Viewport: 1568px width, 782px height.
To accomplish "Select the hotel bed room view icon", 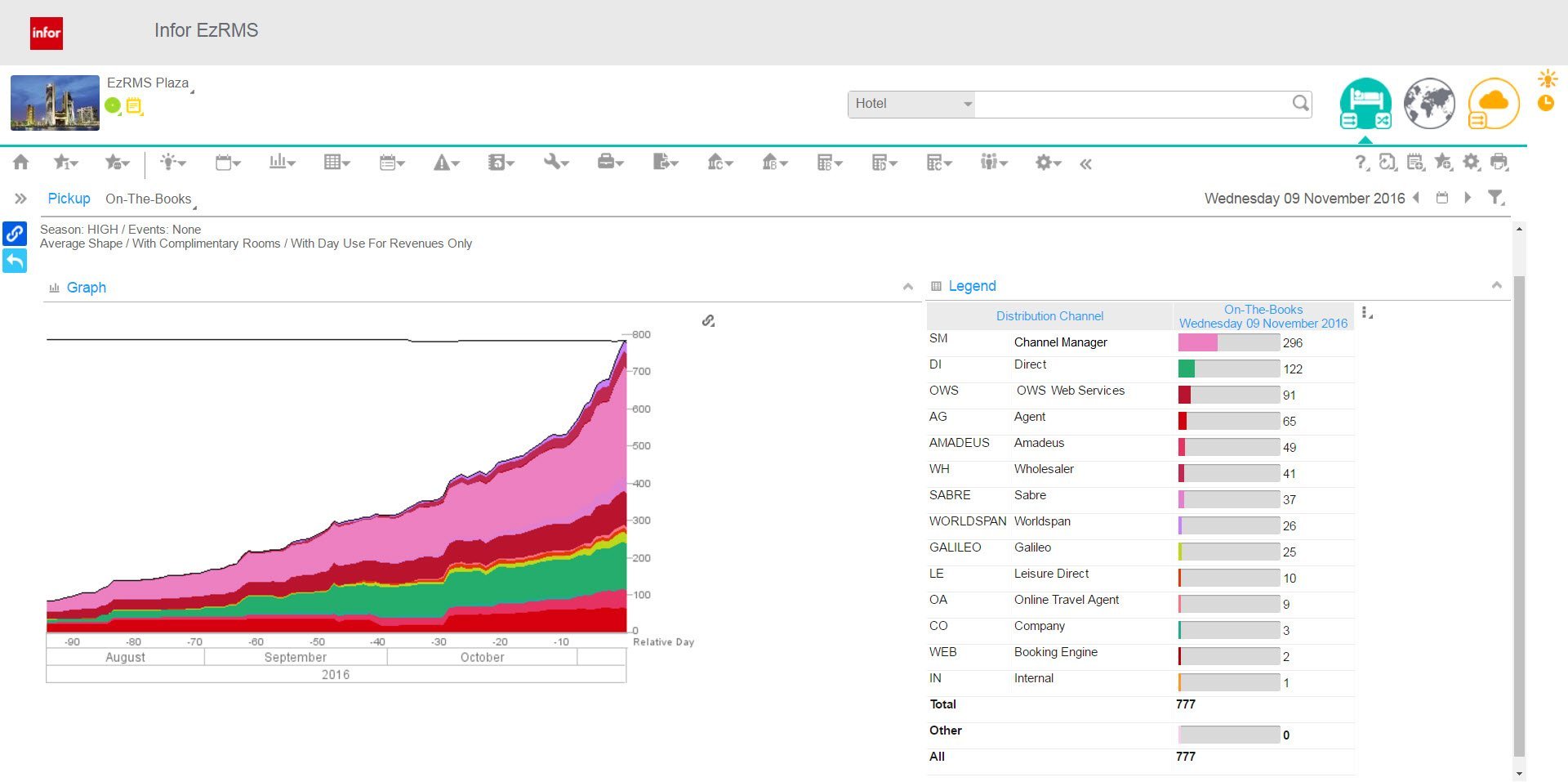I will (1365, 104).
